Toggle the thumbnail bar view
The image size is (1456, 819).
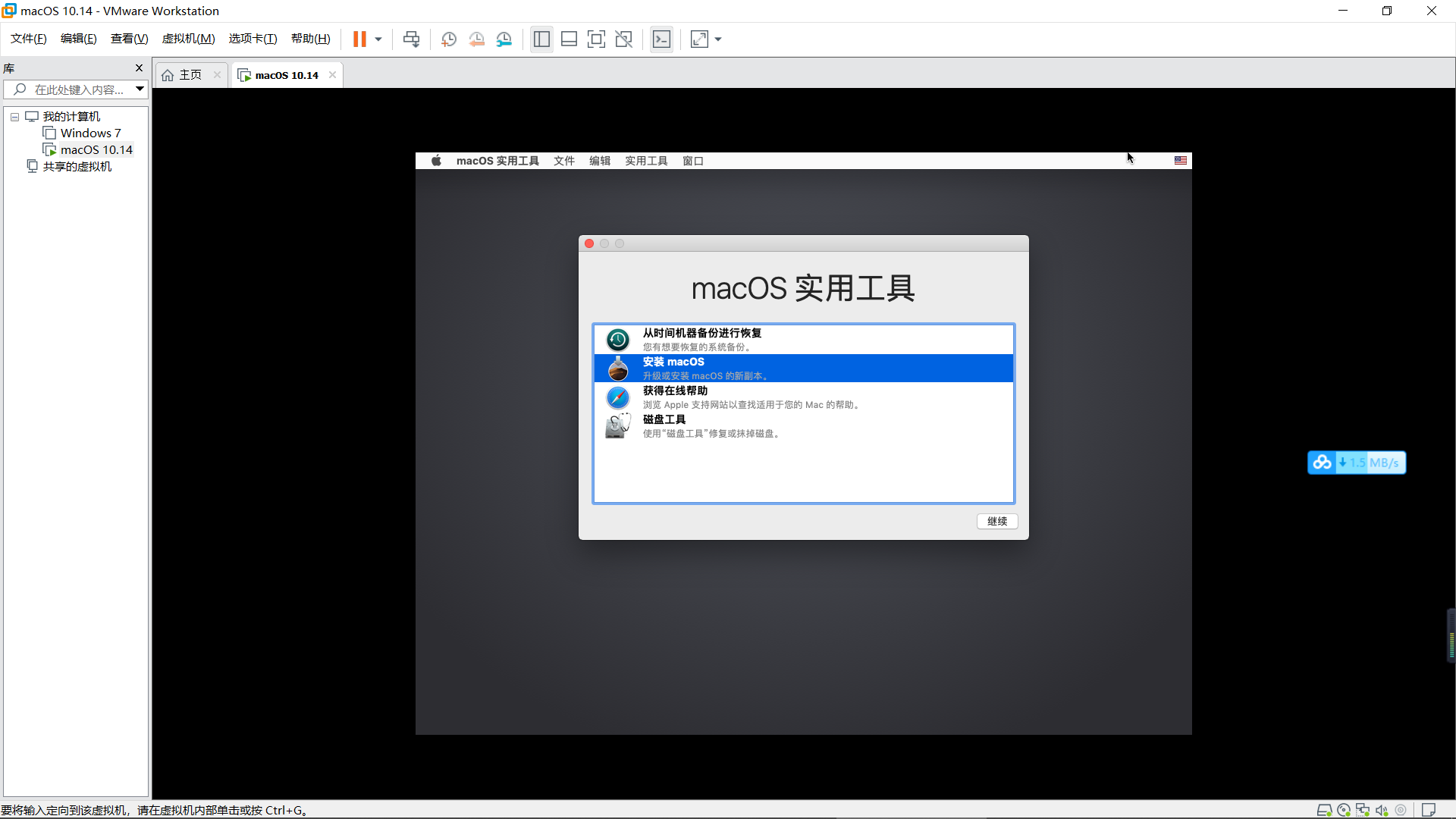coord(569,39)
